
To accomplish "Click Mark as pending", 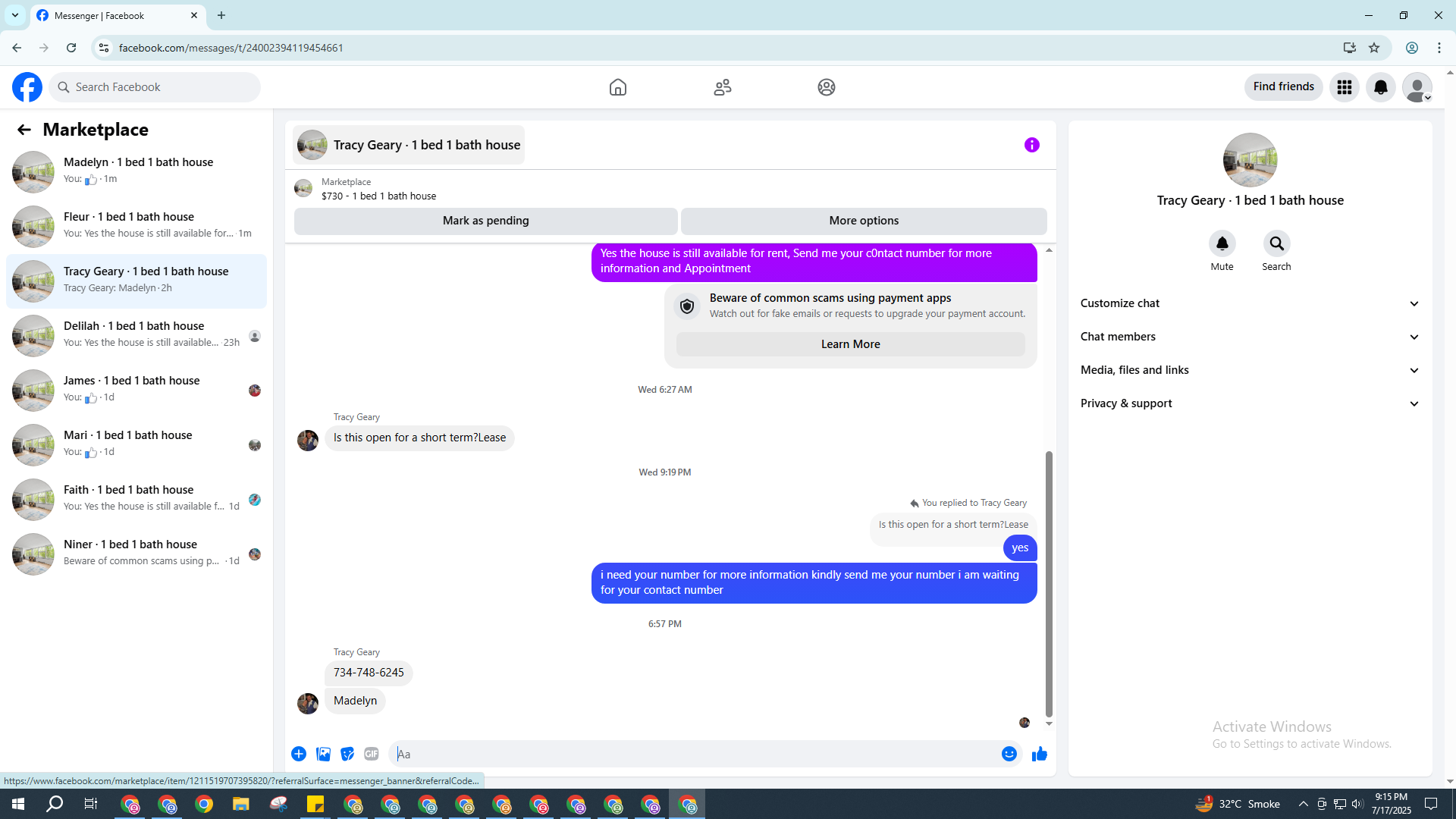I will (486, 221).
